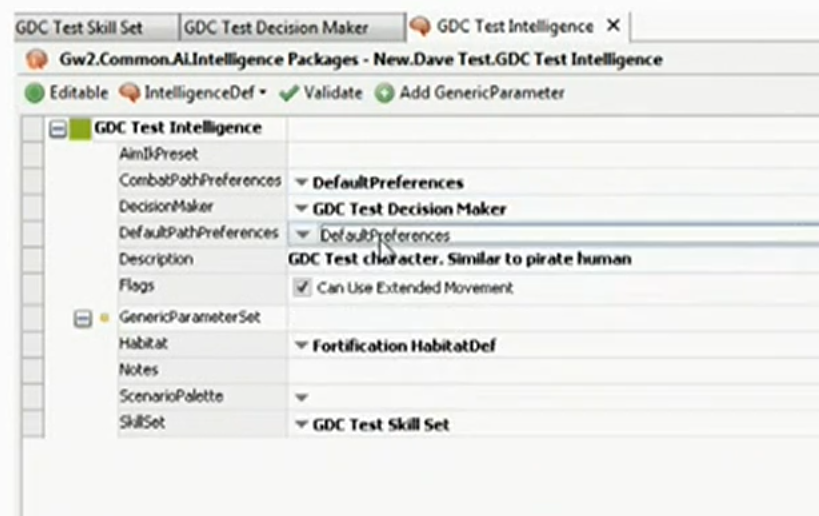Click the empty Notes value field
The width and height of the screenshot is (819, 516).
pos(550,370)
